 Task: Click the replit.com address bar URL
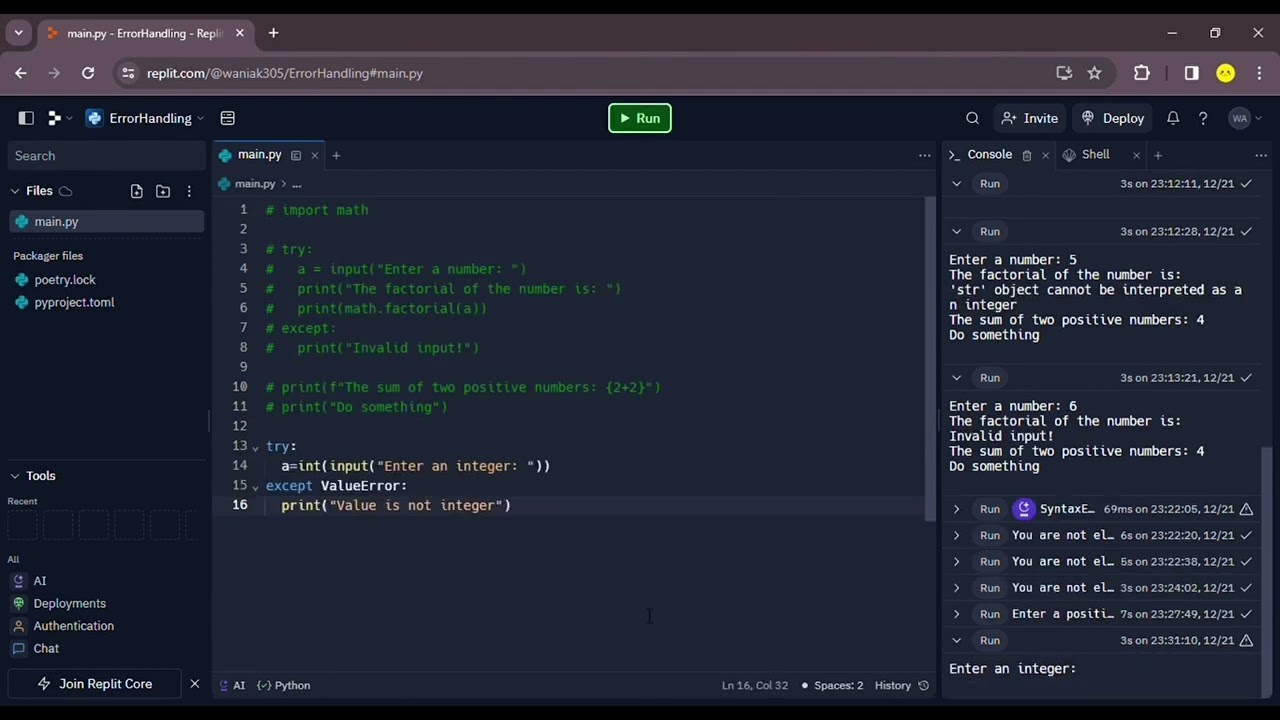tap(285, 73)
